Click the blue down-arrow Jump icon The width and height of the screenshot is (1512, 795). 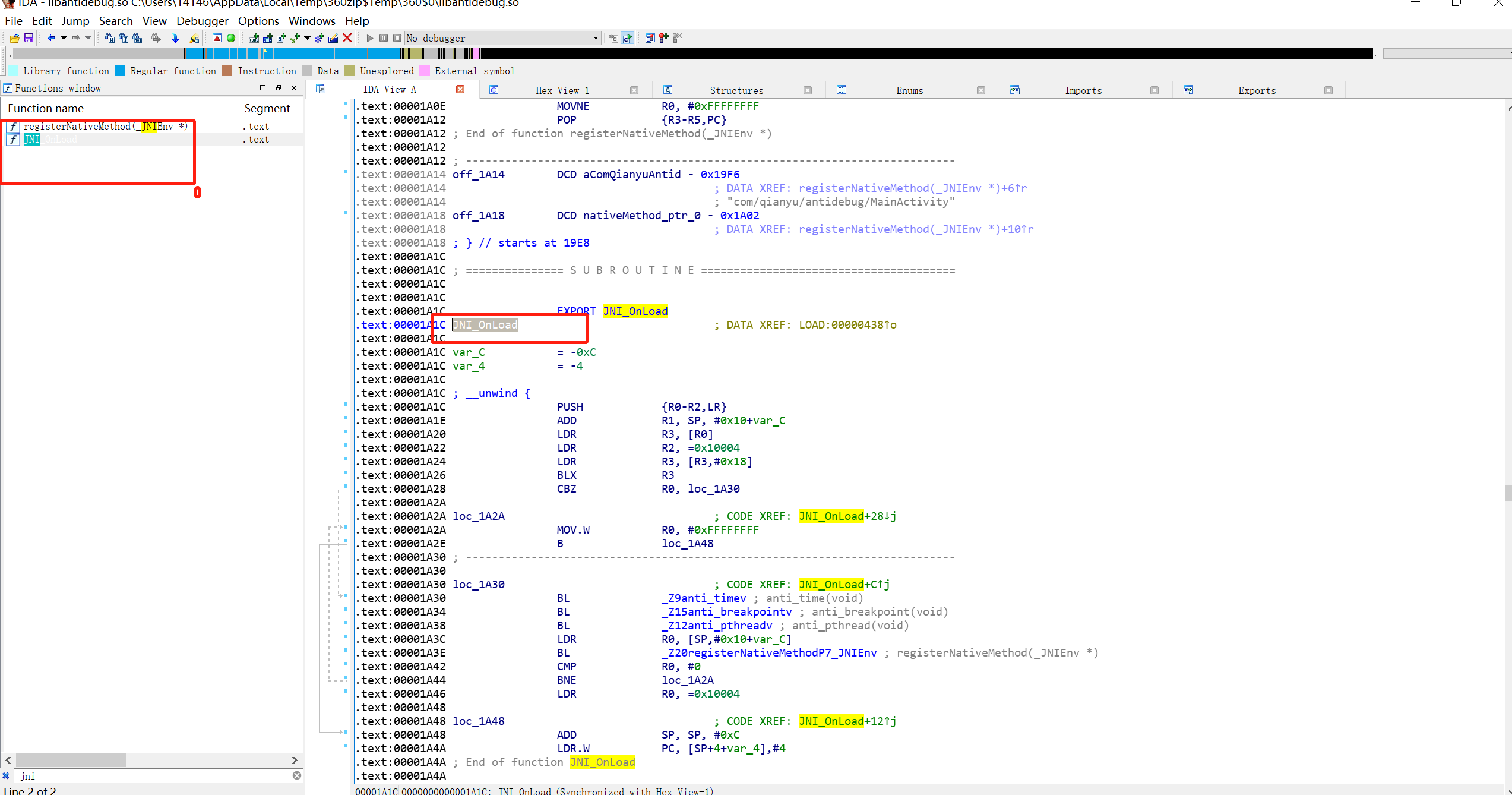coord(175,38)
